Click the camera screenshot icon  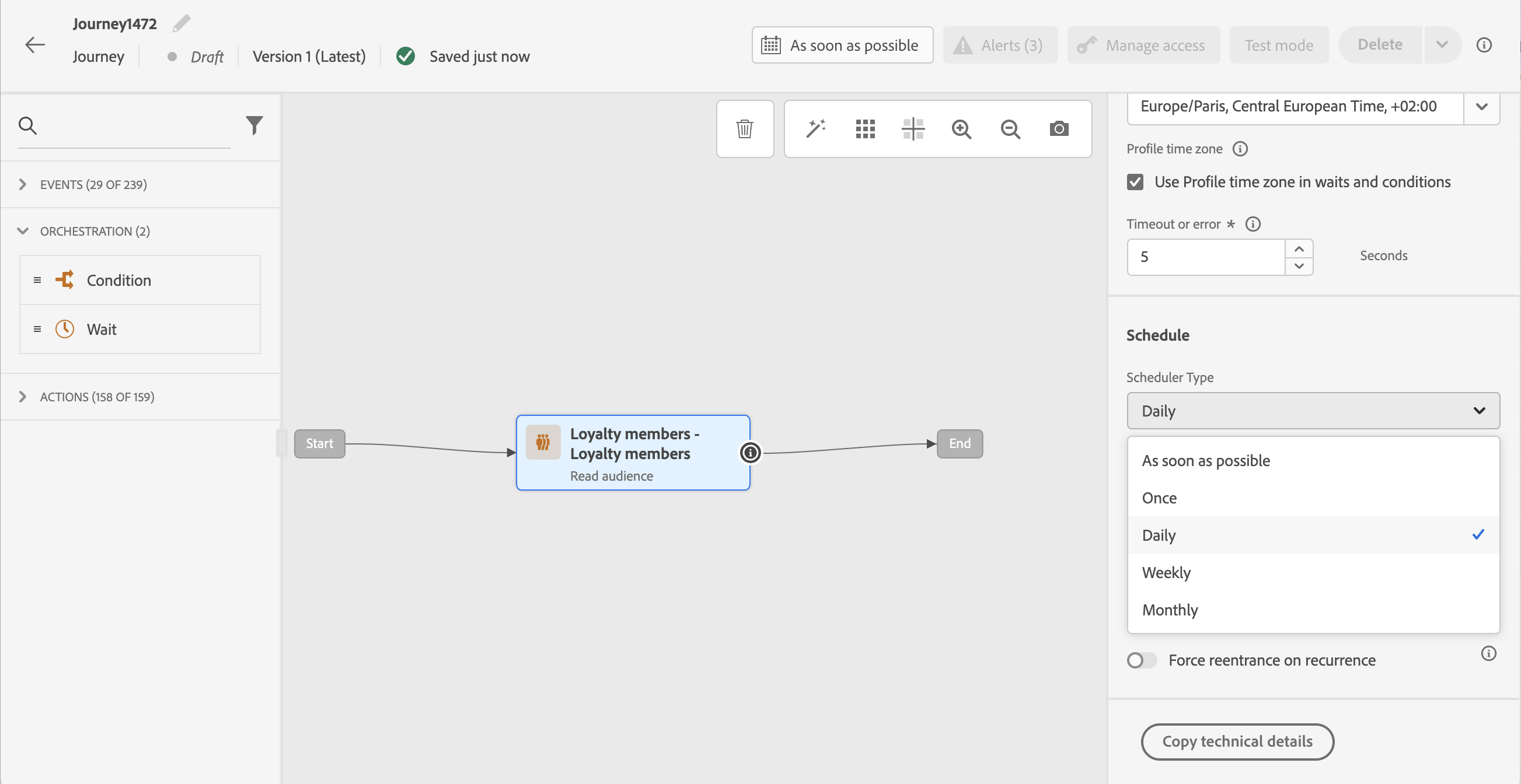click(x=1059, y=128)
